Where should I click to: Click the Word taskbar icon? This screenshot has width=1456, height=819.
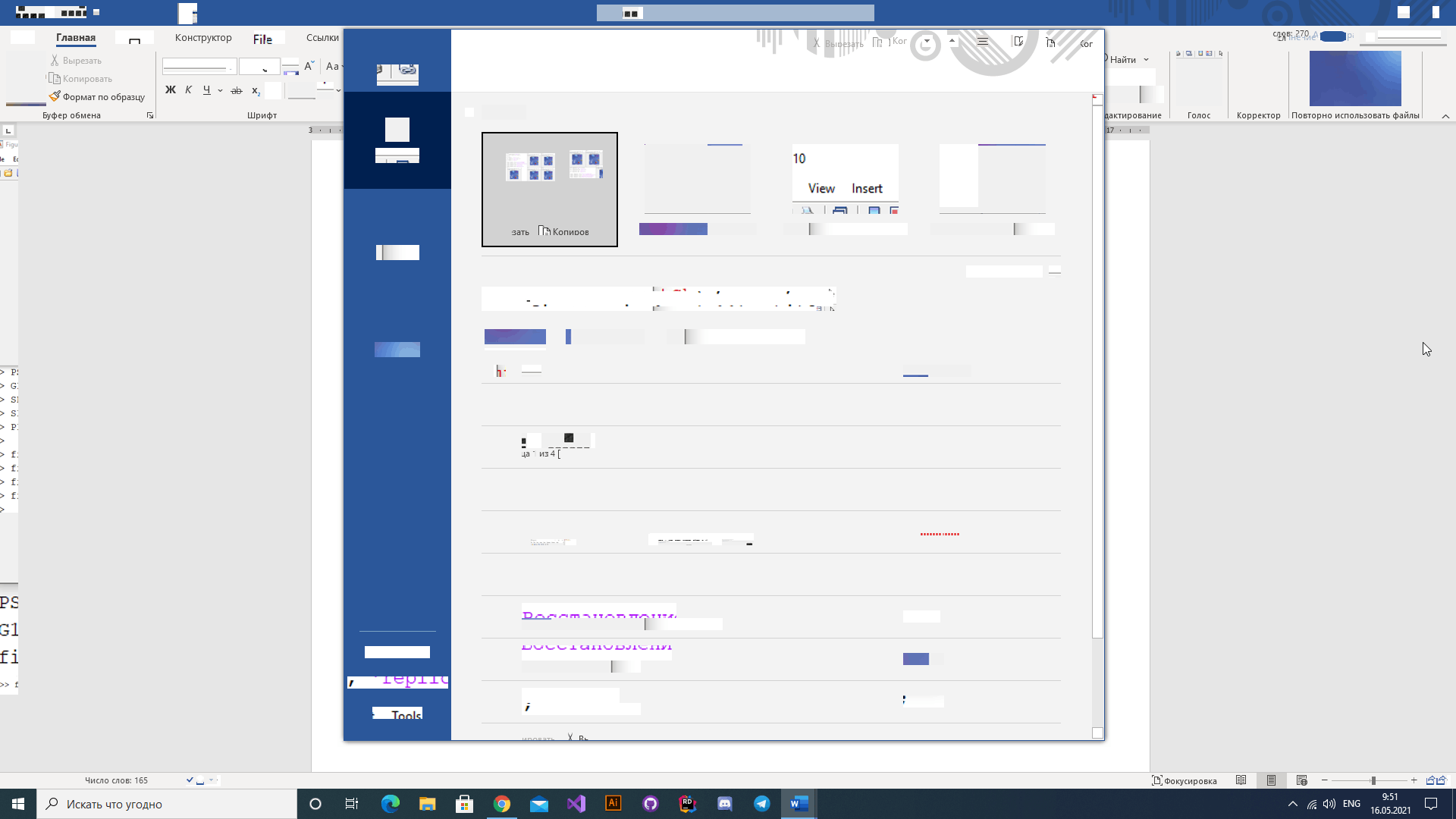click(799, 804)
